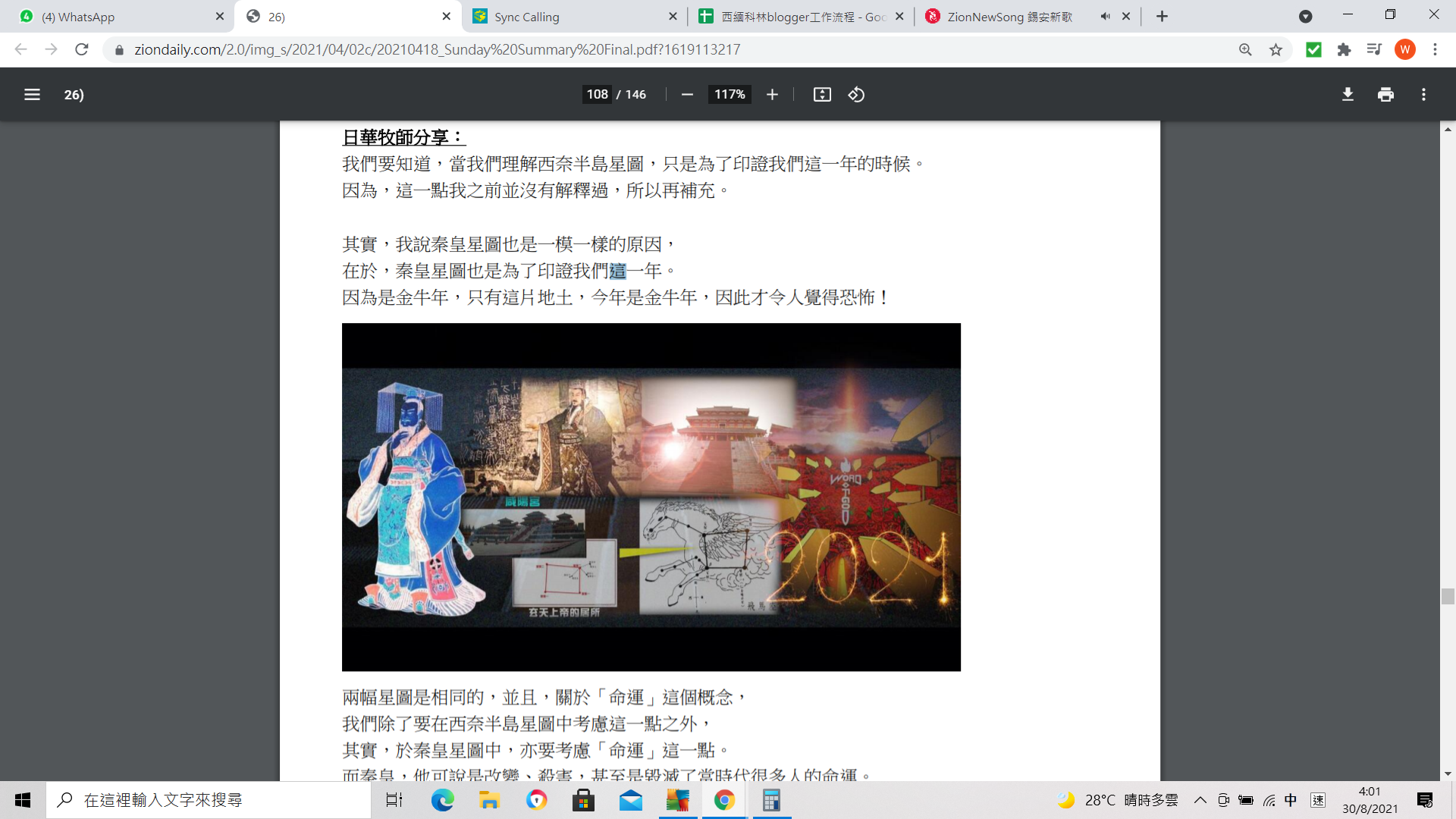The height and width of the screenshot is (819, 1456).
Task: Go back to the previous page
Action: point(20,49)
